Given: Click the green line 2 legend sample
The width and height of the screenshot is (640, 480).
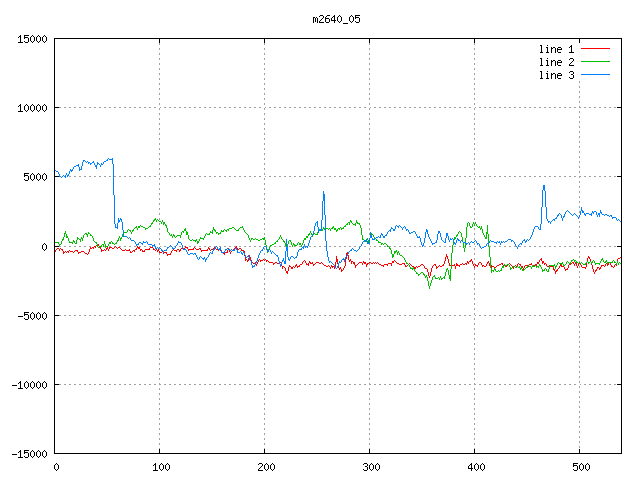Looking at the screenshot, I should tap(595, 62).
